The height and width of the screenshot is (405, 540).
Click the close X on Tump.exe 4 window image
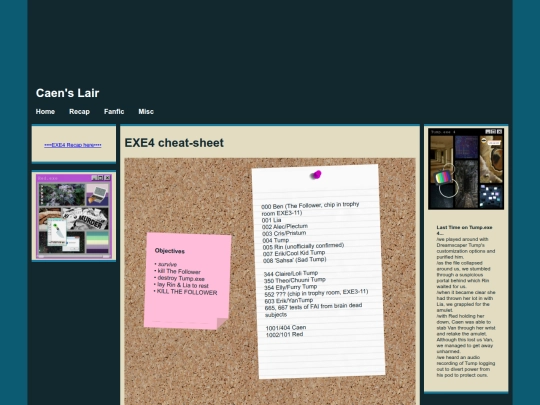click(x=499, y=132)
